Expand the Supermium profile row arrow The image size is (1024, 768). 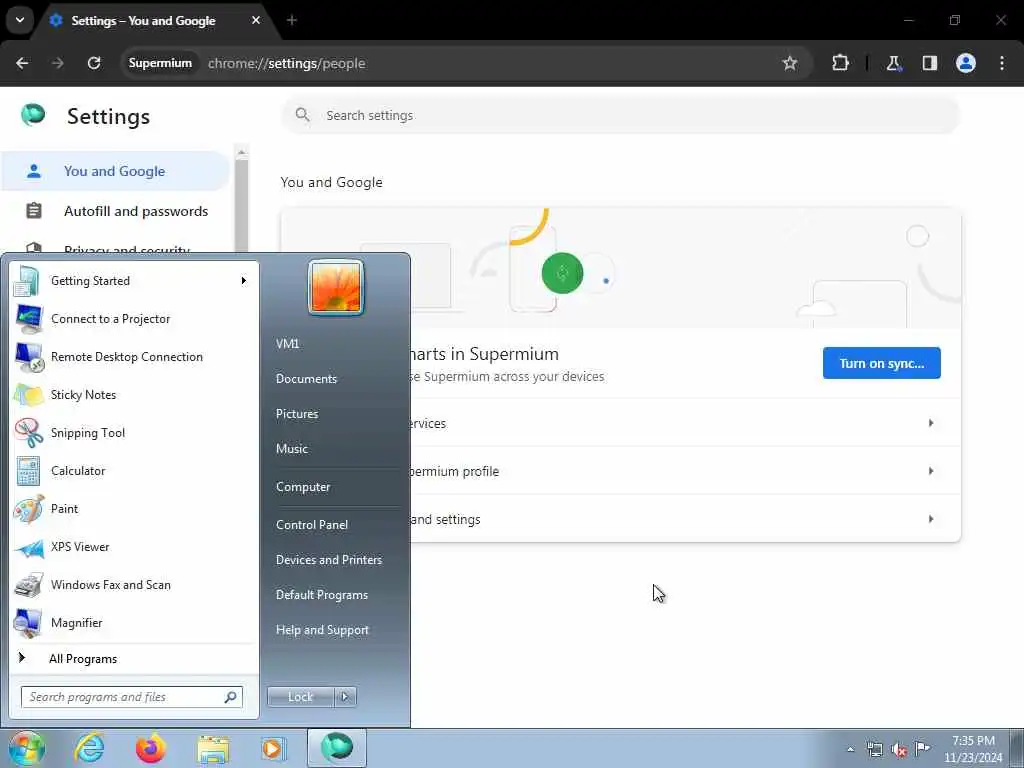931,471
